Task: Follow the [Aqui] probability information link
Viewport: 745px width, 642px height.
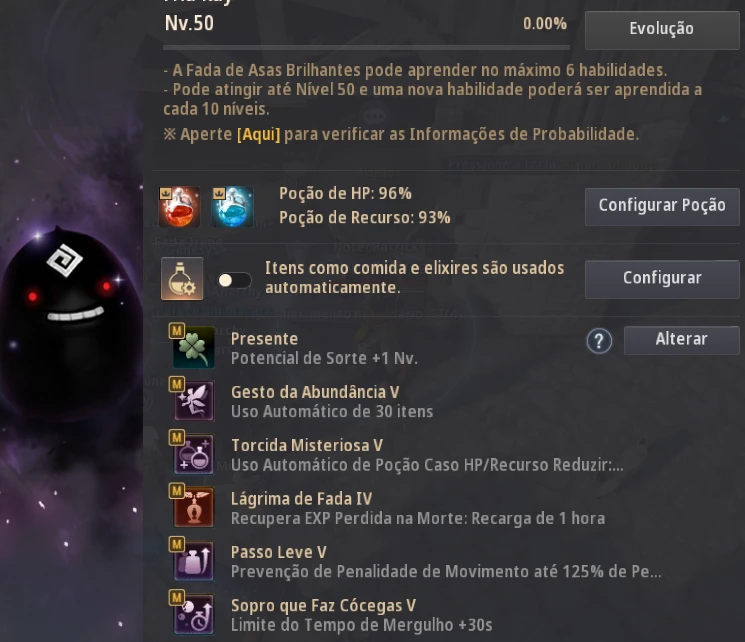Action: coord(258,134)
